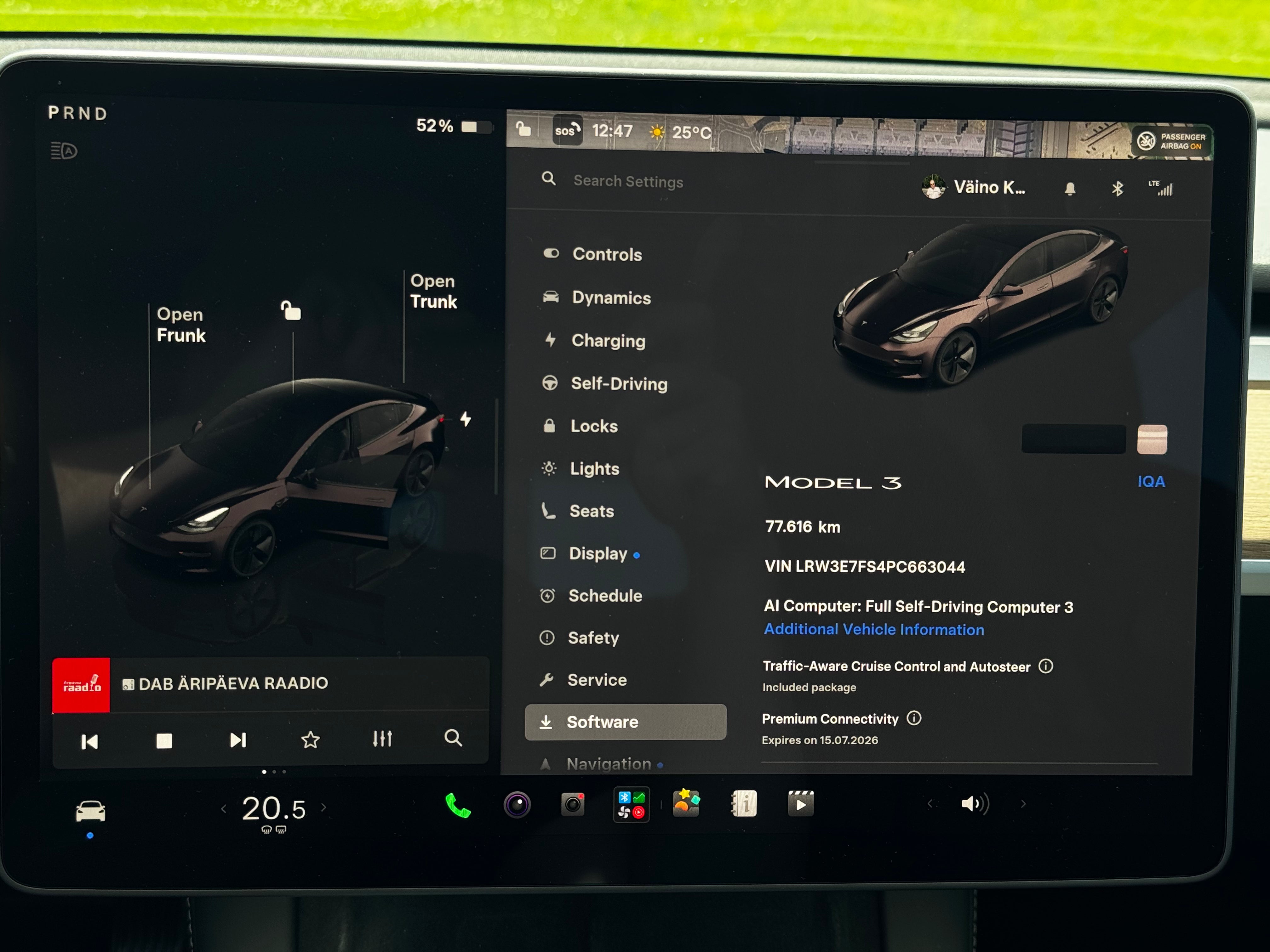Open the Äripäeva Raadio station artwork

pyautogui.click(x=81, y=685)
